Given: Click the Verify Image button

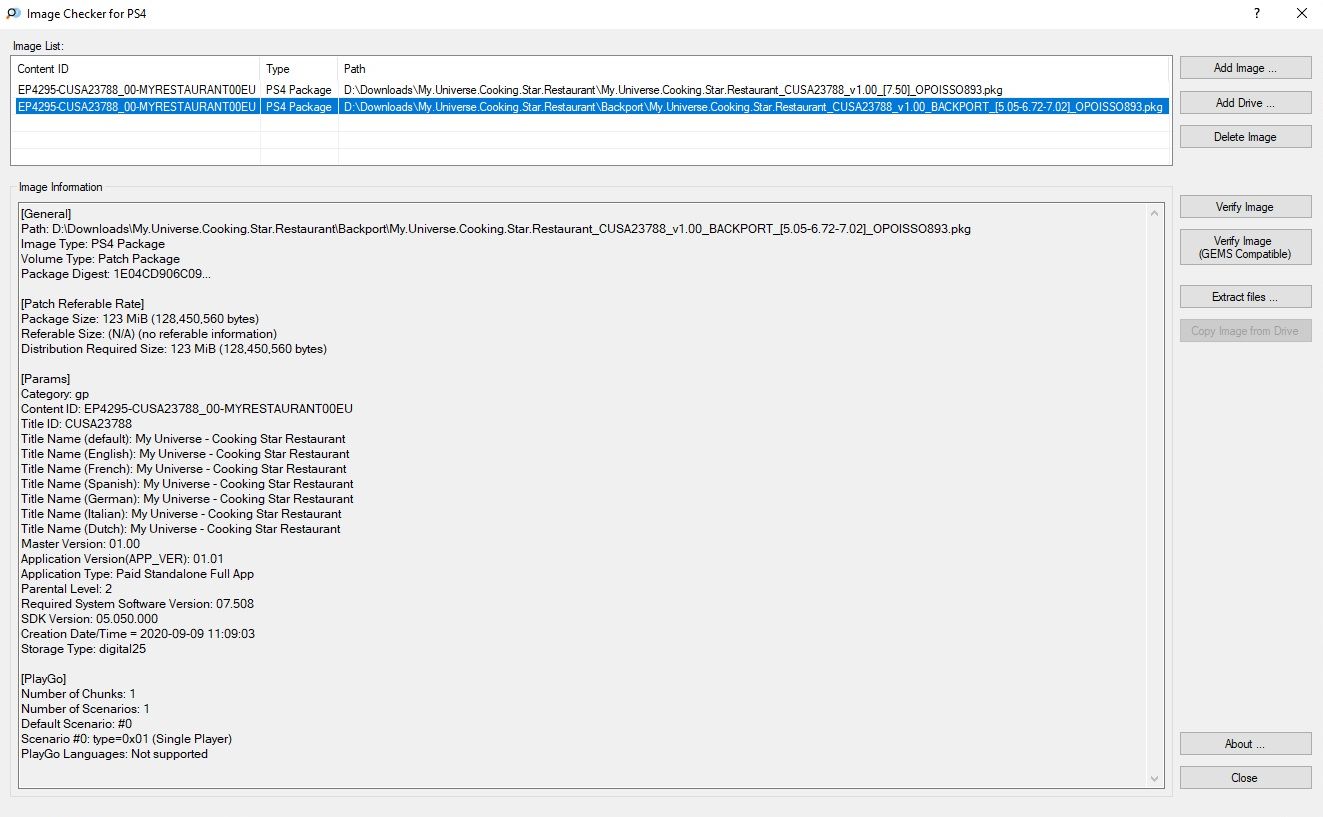Looking at the screenshot, I should point(1245,207).
